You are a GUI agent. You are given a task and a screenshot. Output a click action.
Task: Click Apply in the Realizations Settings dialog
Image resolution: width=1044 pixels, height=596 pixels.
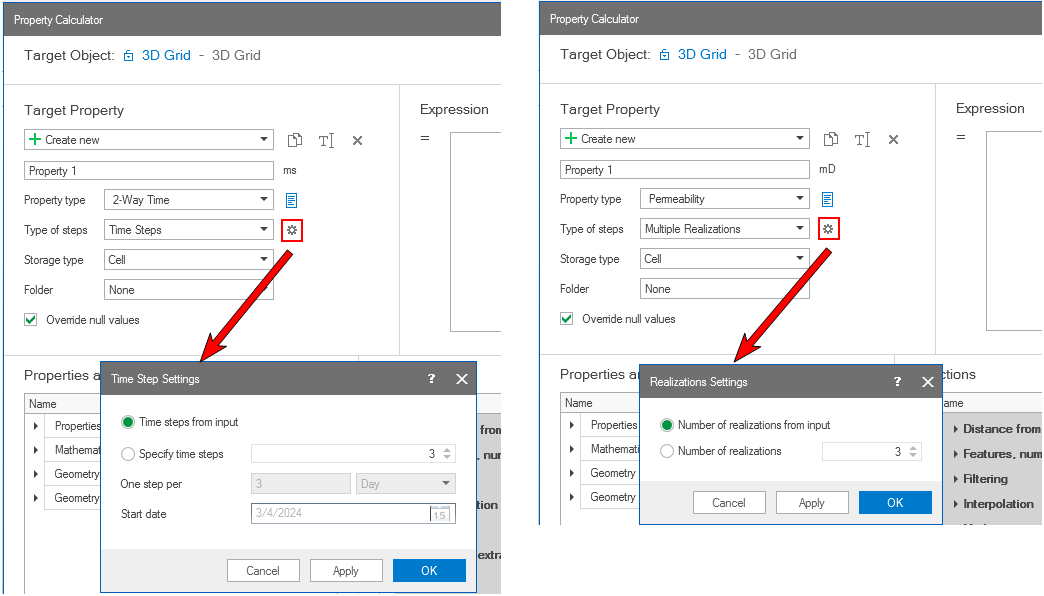(812, 503)
